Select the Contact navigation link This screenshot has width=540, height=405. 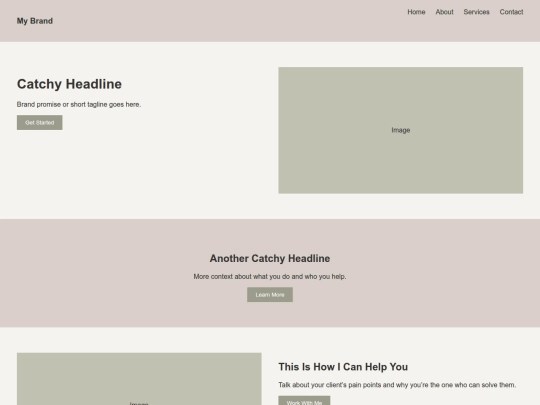point(511,12)
